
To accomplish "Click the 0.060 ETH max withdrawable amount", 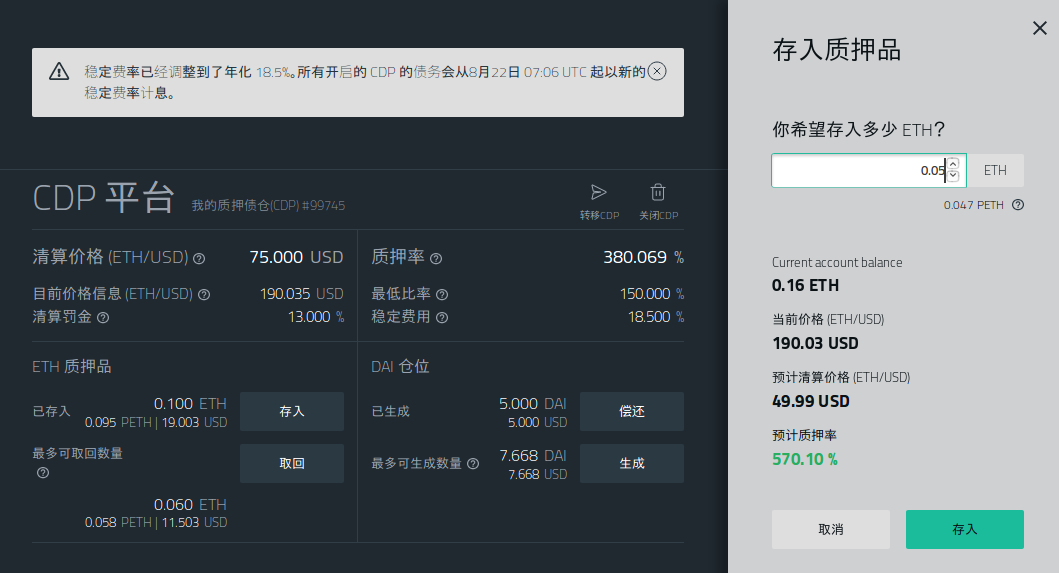I will coord(190,505).
